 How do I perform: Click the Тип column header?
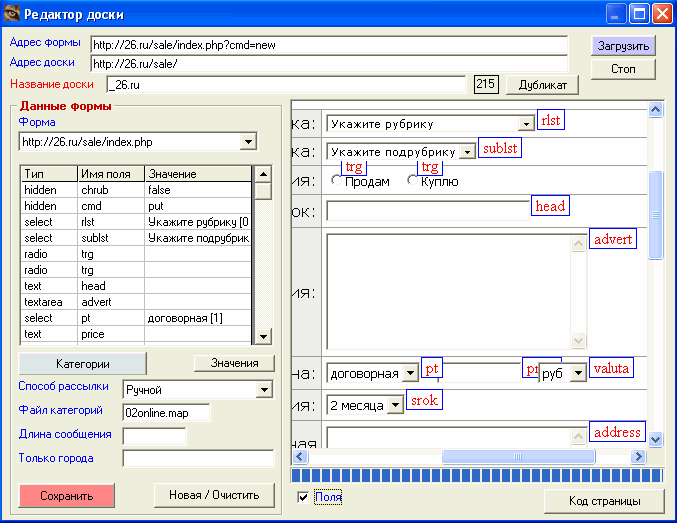[49, 174]
